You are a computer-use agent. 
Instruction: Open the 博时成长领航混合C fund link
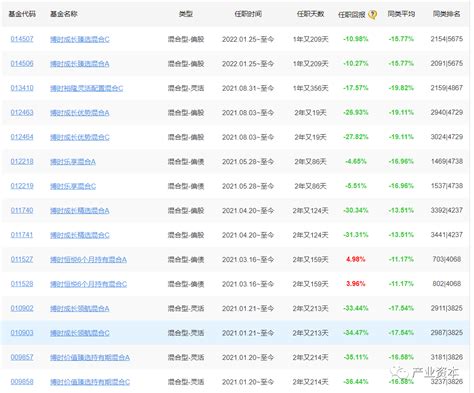click(x=80, y=333)
